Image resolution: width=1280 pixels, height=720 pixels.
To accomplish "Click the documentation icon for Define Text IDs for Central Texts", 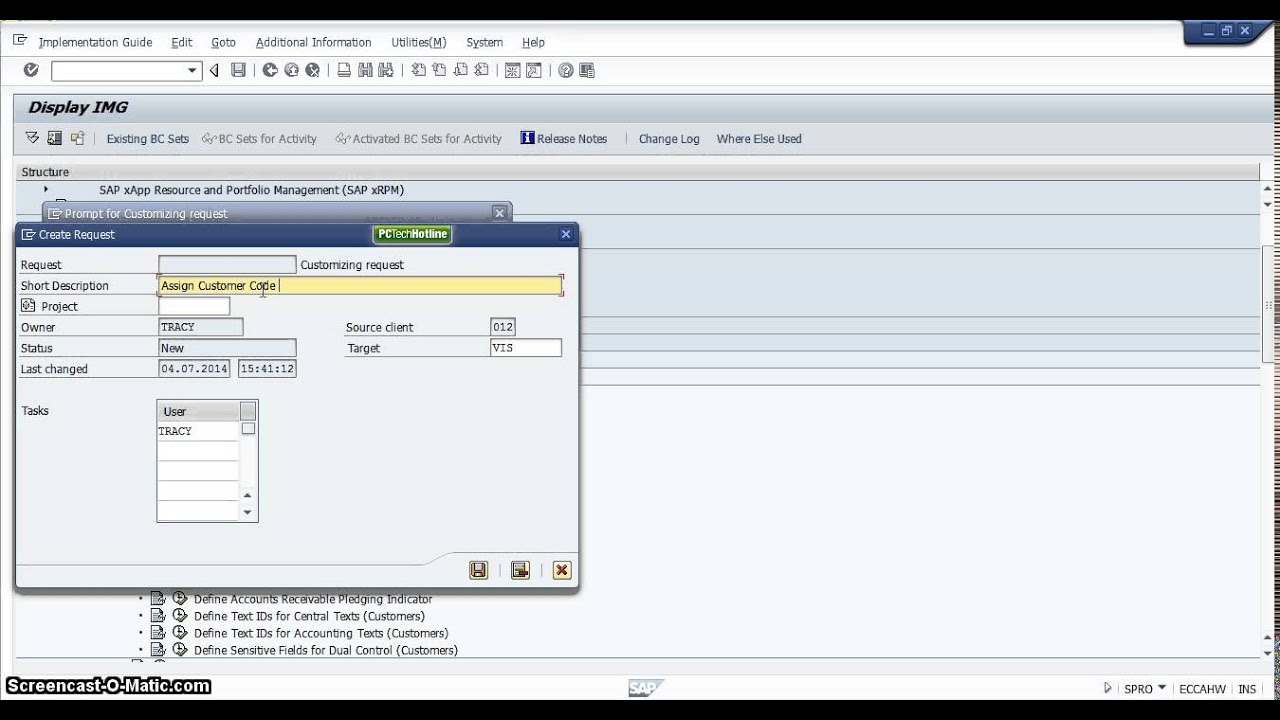I will [158, 616].
